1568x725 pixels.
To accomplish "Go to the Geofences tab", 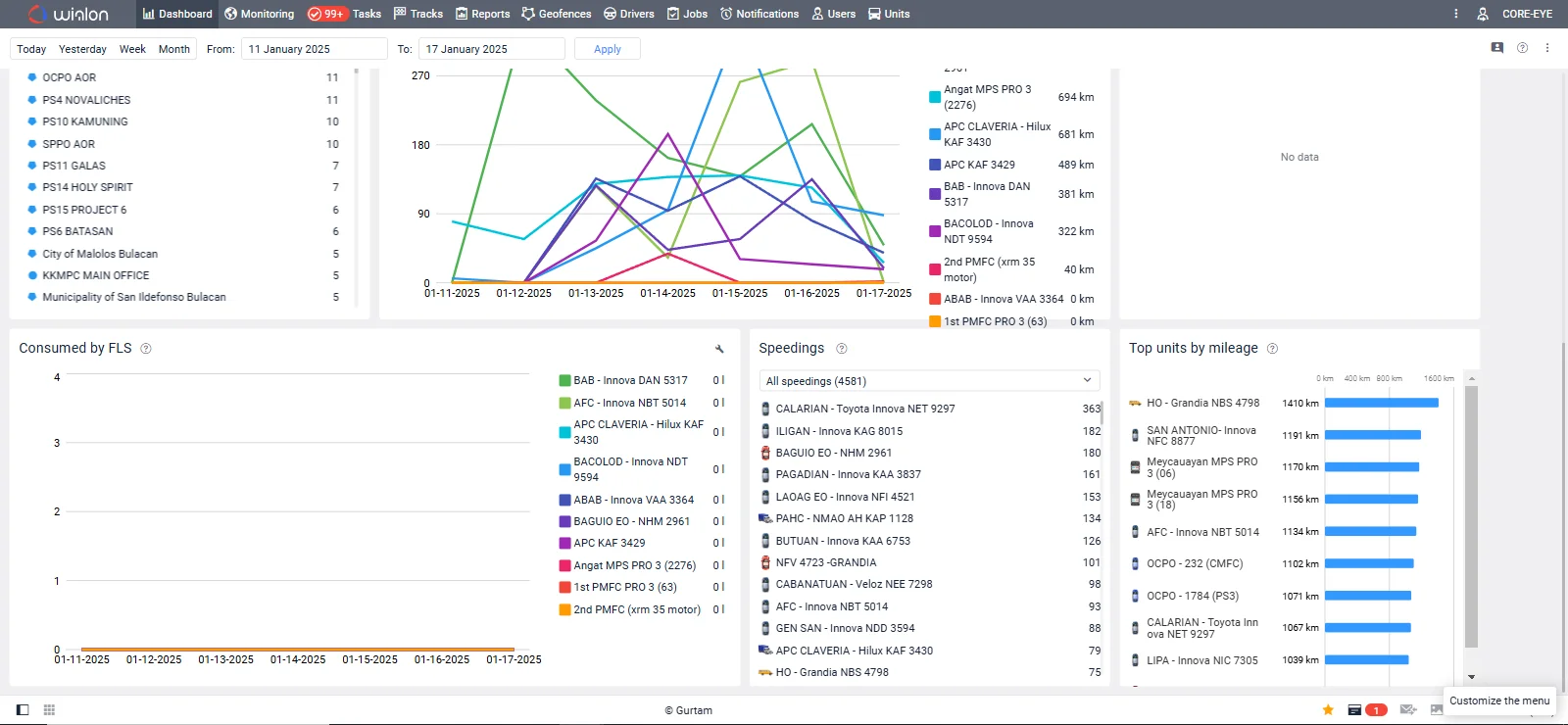I will (x=556, y=14).
